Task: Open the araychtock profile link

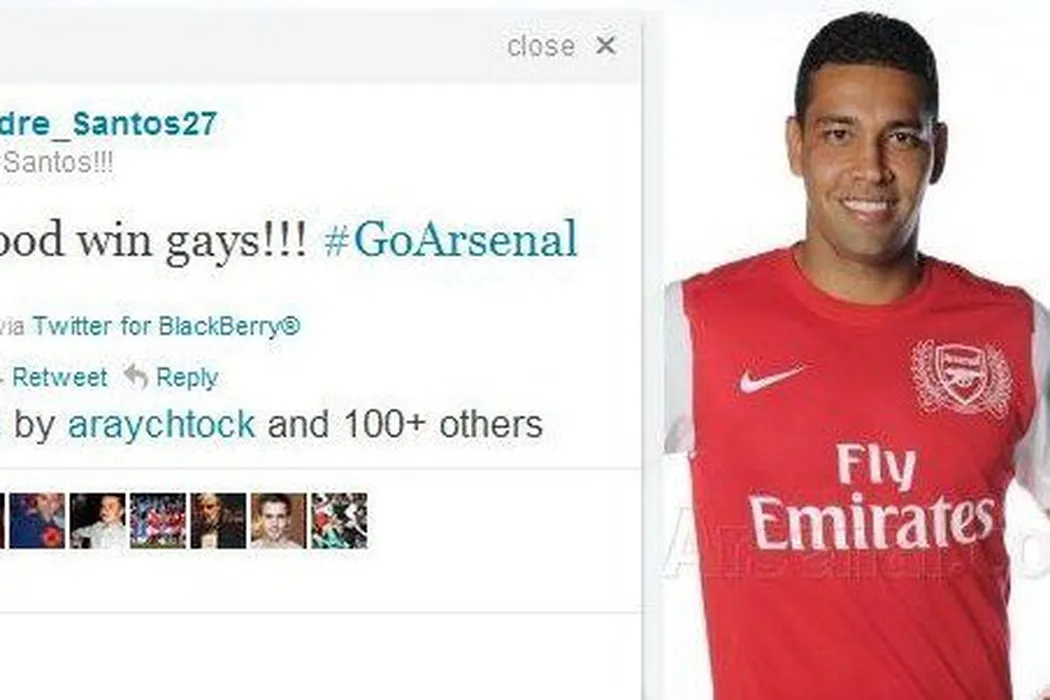Action: pos(161,424)
